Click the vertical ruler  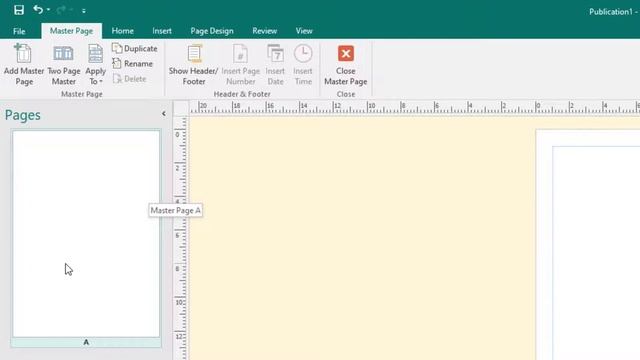coord(180,238)
